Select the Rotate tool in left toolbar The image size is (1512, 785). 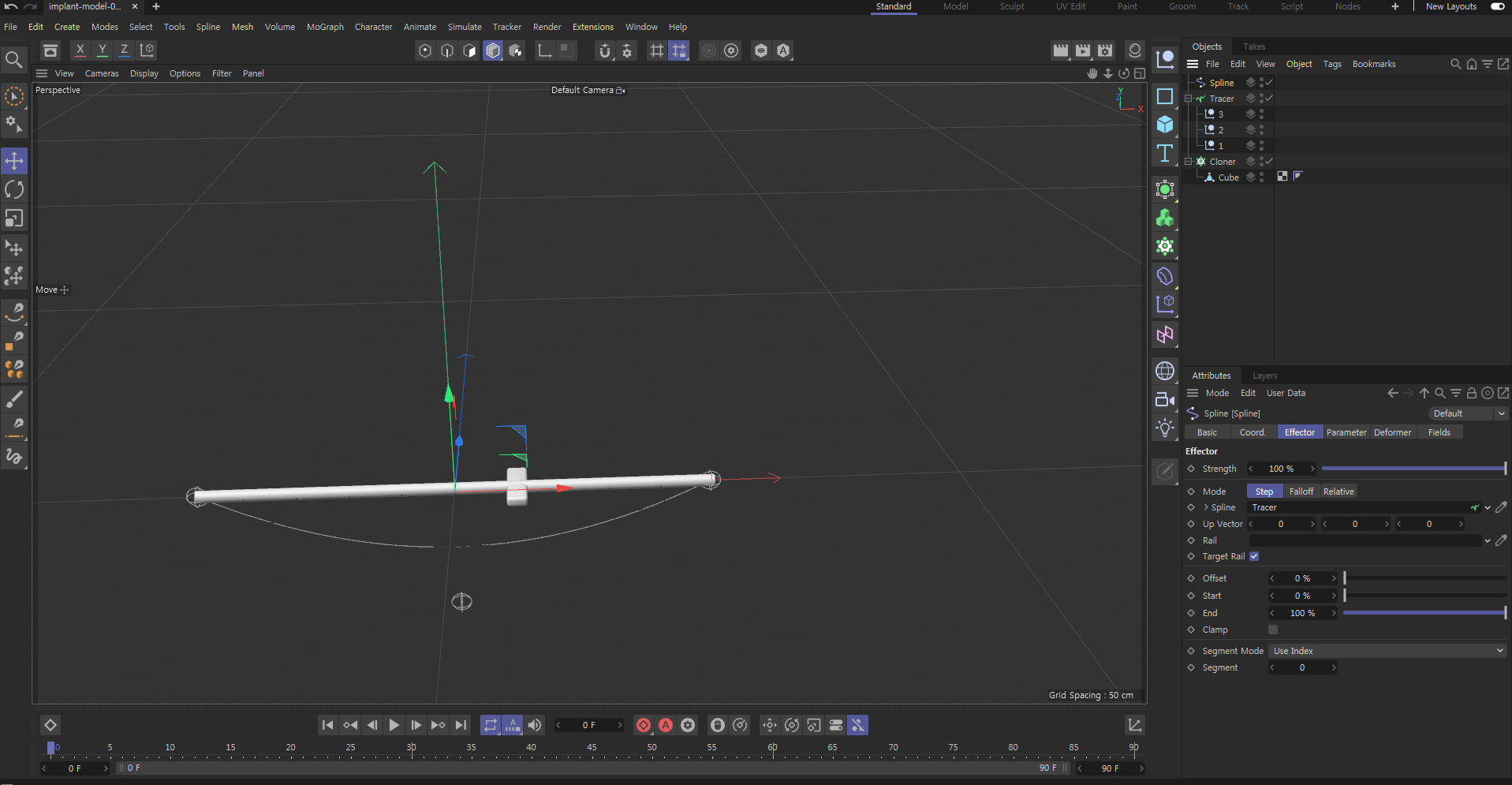(14, 189)
